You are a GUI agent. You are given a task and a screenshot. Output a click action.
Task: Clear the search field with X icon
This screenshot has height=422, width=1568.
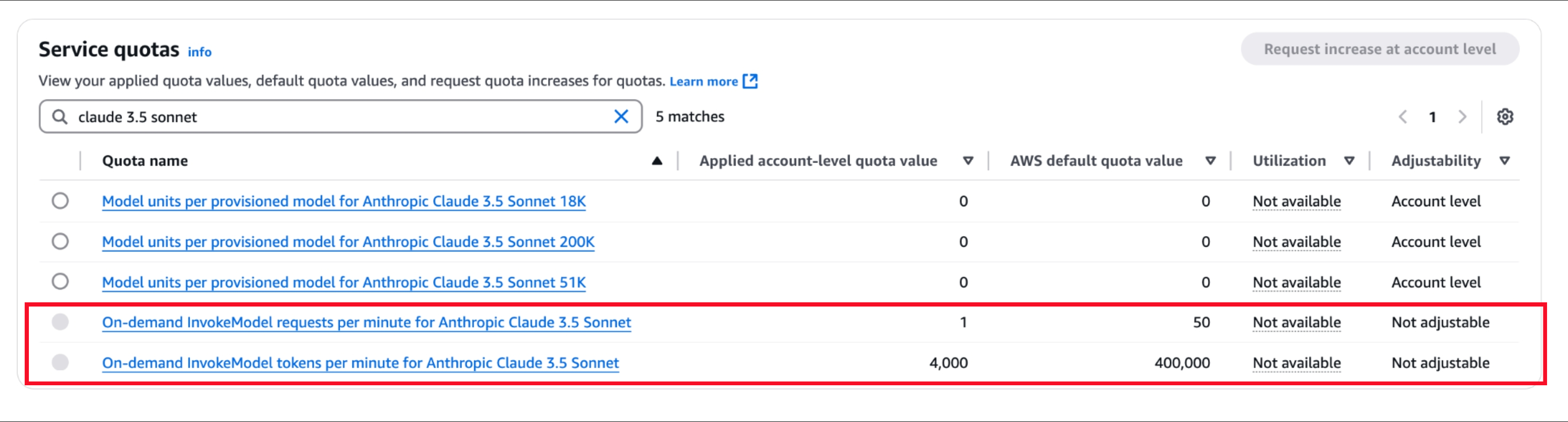[621, 117]
